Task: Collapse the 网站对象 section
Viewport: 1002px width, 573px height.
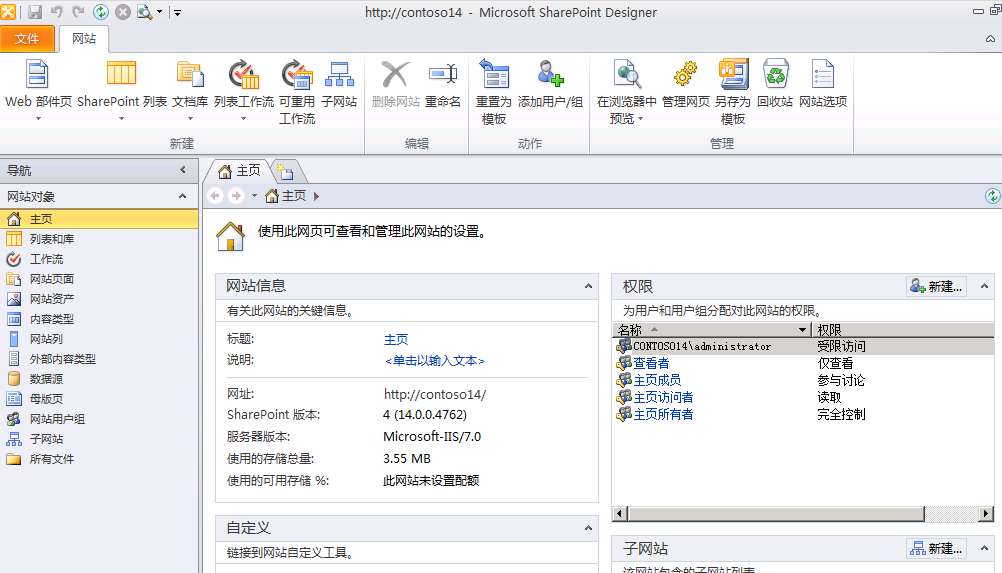Action: pyautogui.click(x=183, y=196)
